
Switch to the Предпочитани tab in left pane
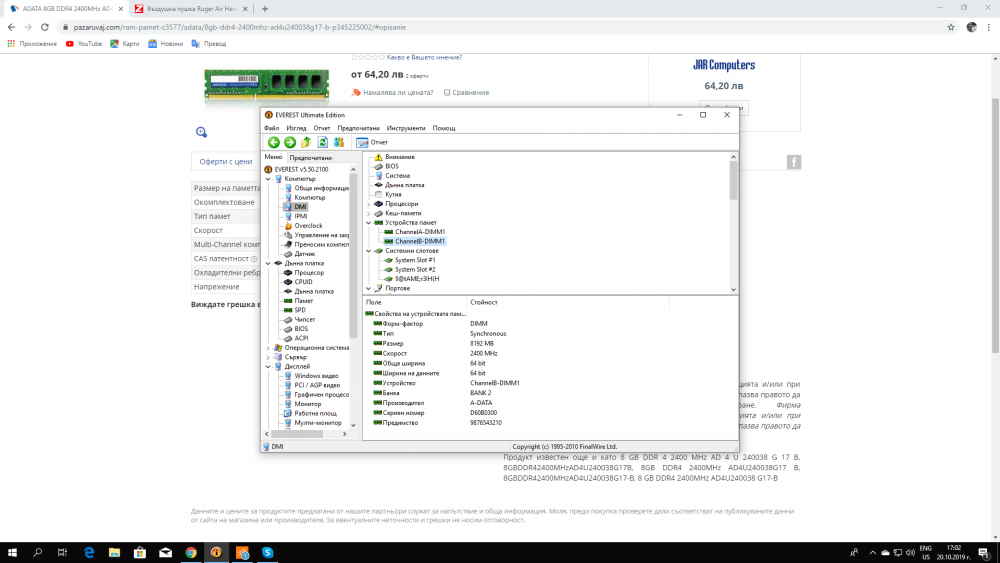(310, 157)
